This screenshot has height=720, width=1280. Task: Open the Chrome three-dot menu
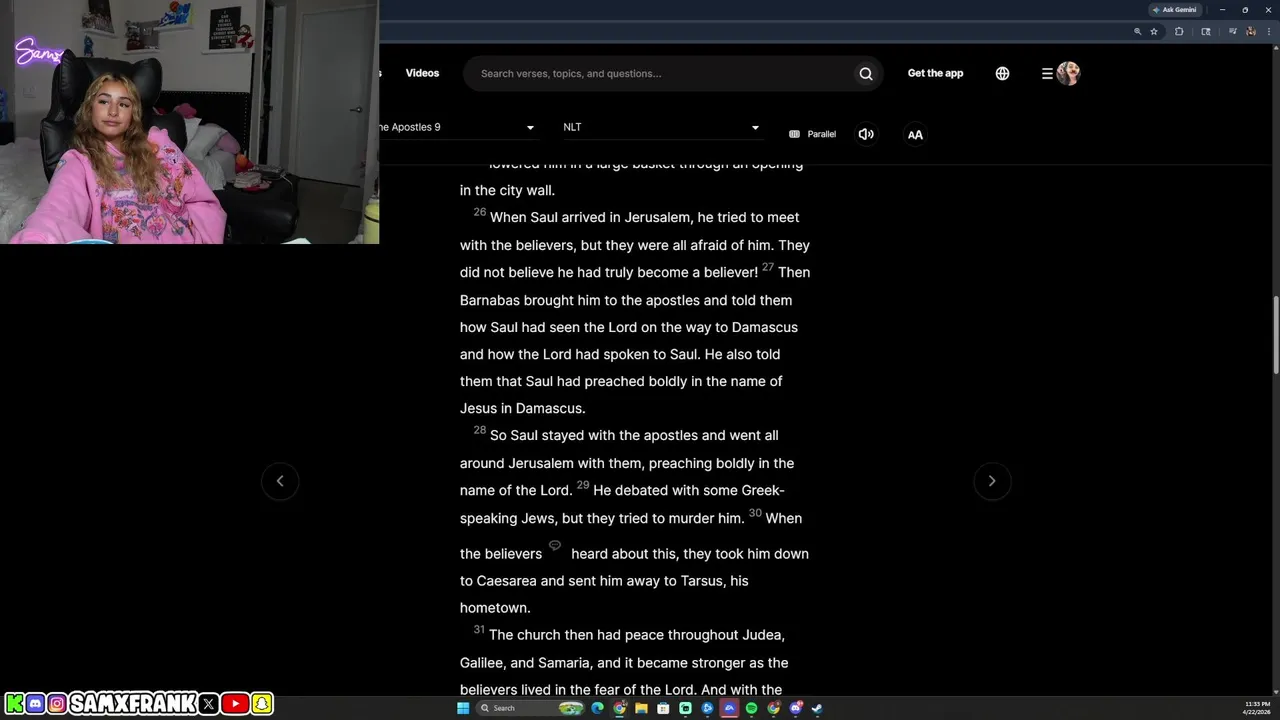tap(1269, 31)
